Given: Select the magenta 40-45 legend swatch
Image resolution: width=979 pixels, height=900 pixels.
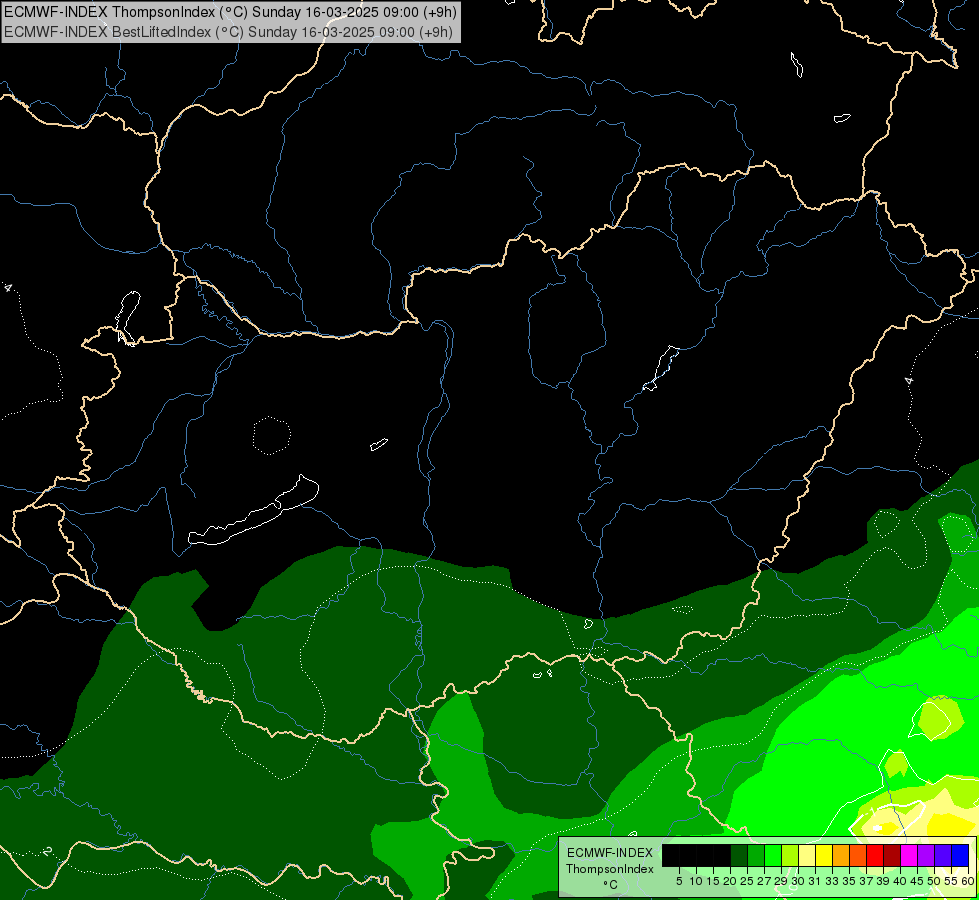Looking at the screenshot, I should pos(909,855).
